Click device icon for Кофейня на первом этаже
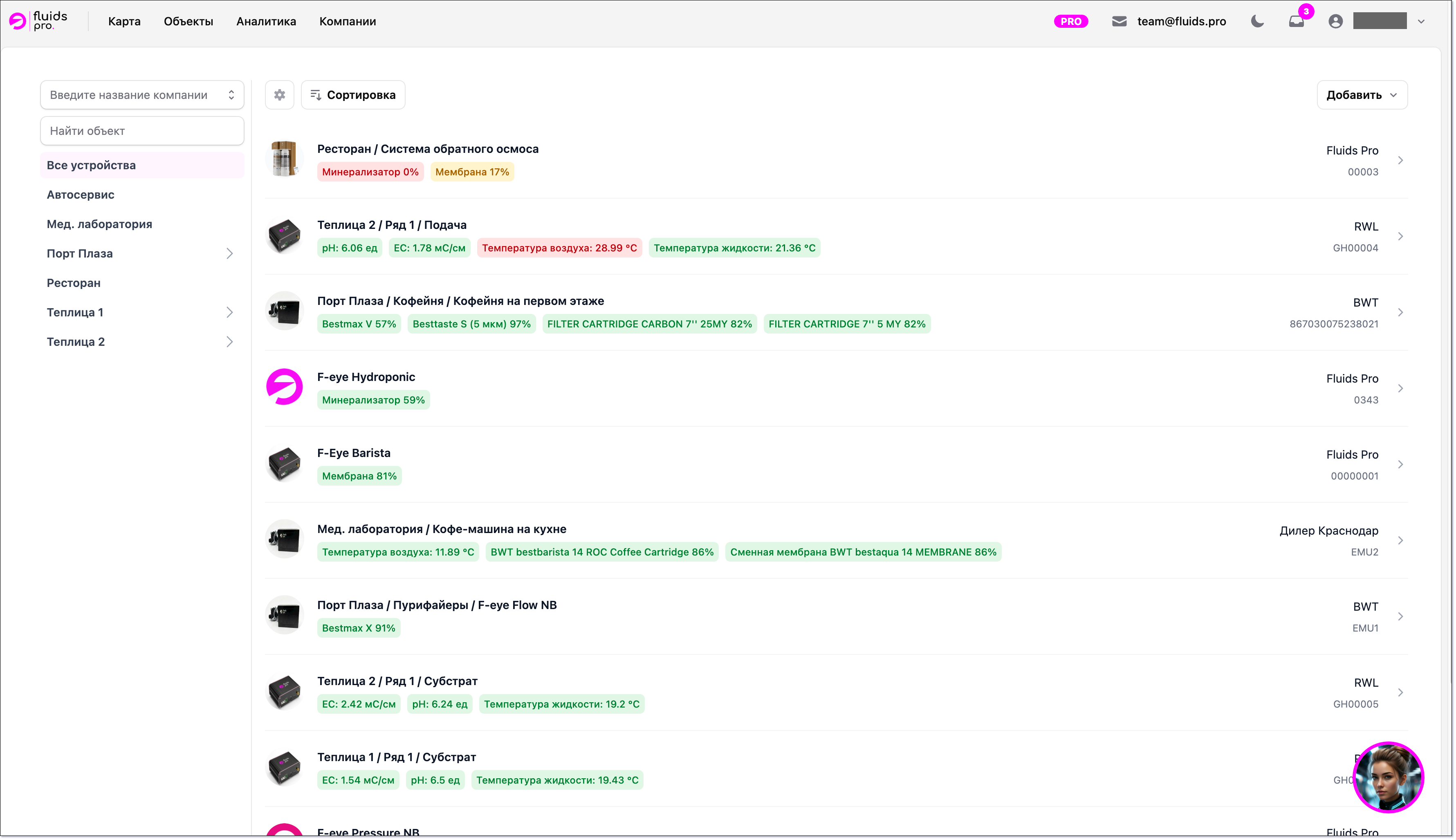 pyautogui.click(x=284, y=311)
